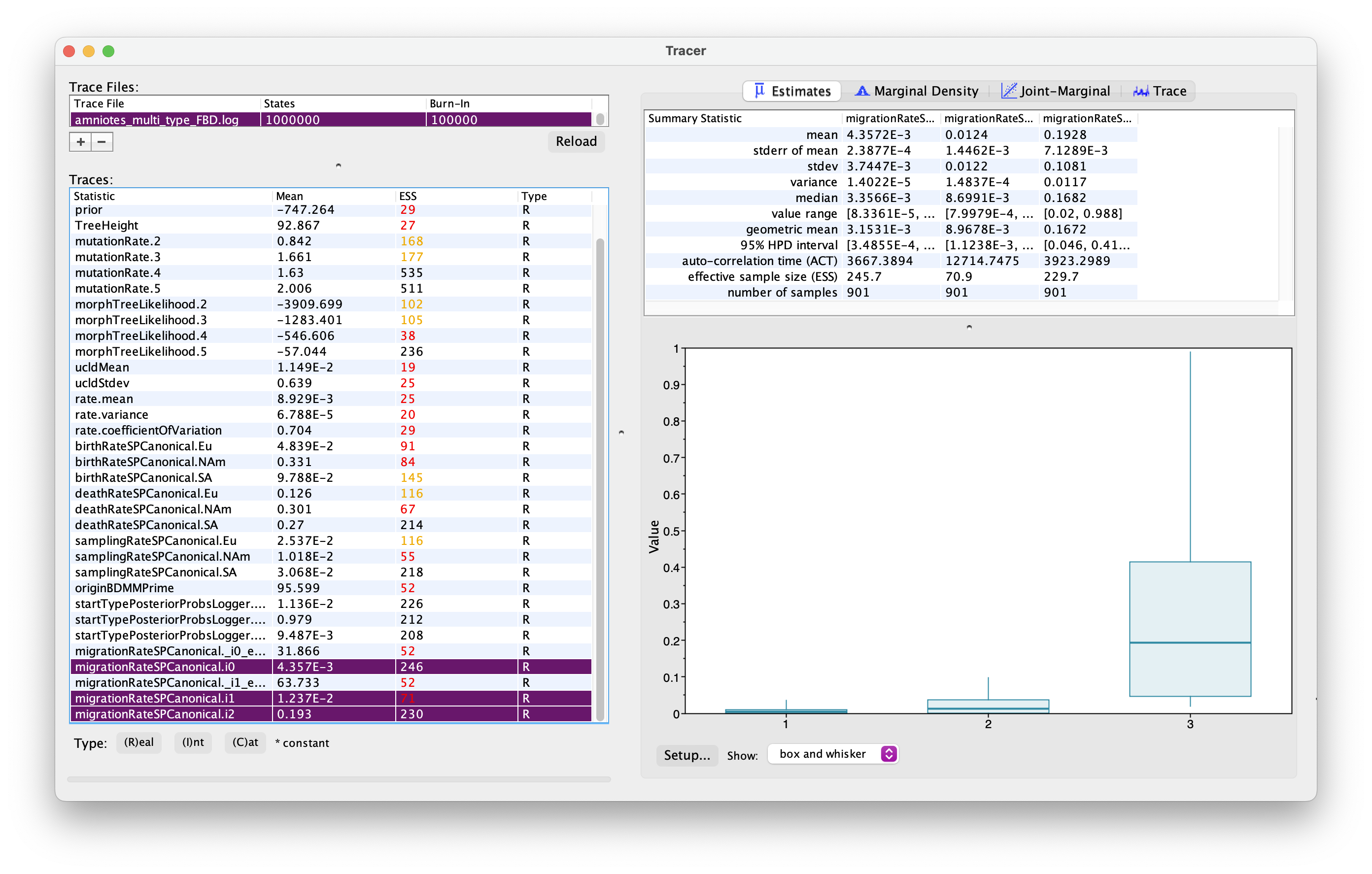The image size is (1372, 874).
Task: Click the box plot for trace 3
Action: pos(1190,629)
